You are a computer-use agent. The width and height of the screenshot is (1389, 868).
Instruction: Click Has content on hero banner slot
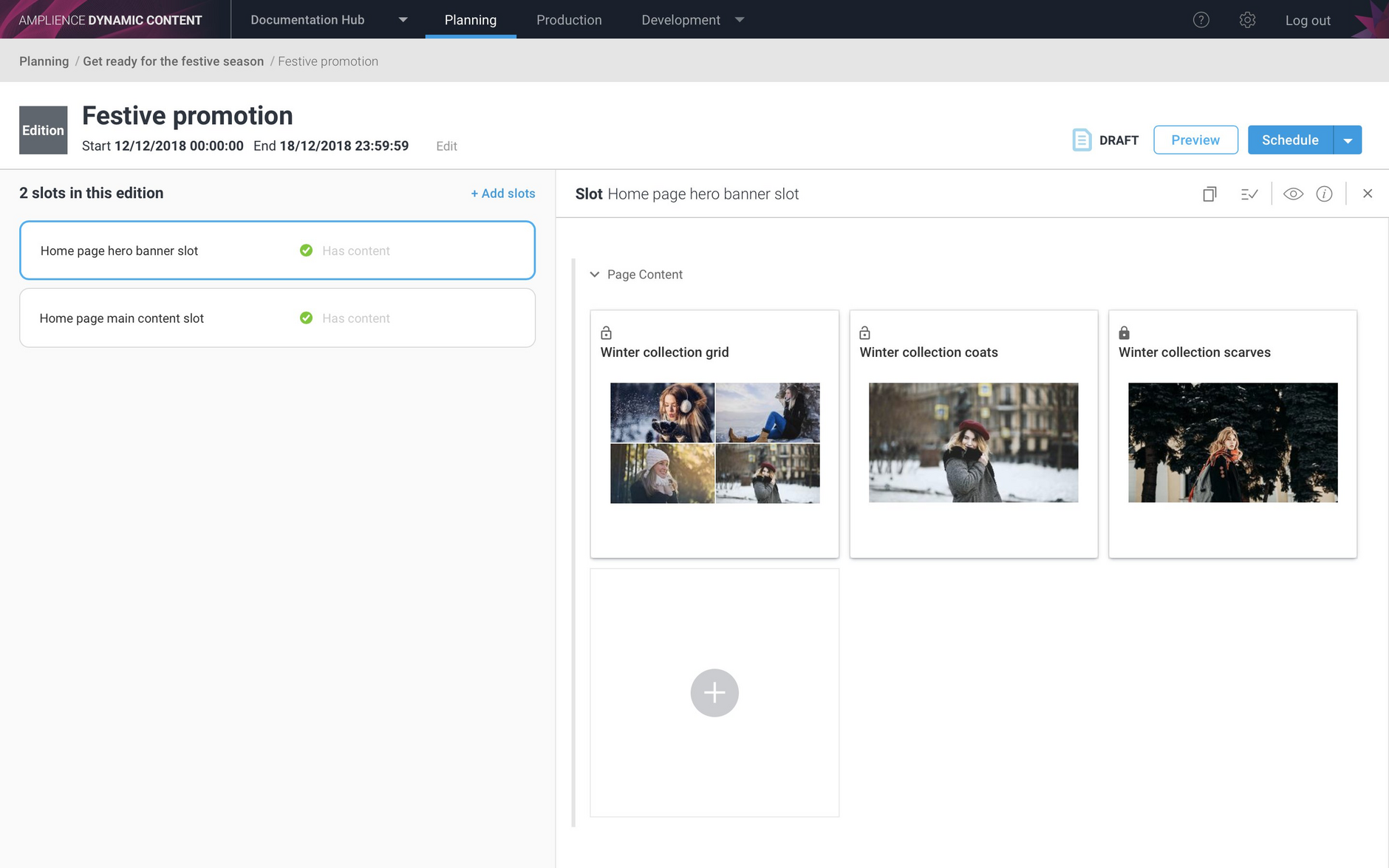356,251
